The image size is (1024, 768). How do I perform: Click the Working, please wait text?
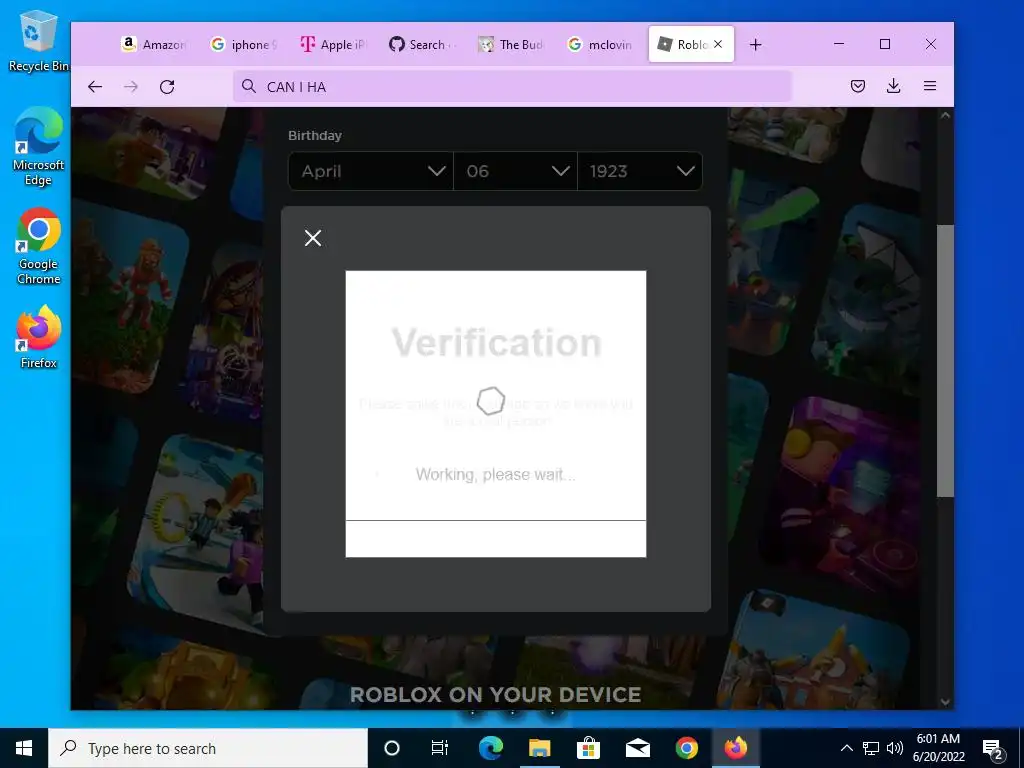[x=496, y=475]
